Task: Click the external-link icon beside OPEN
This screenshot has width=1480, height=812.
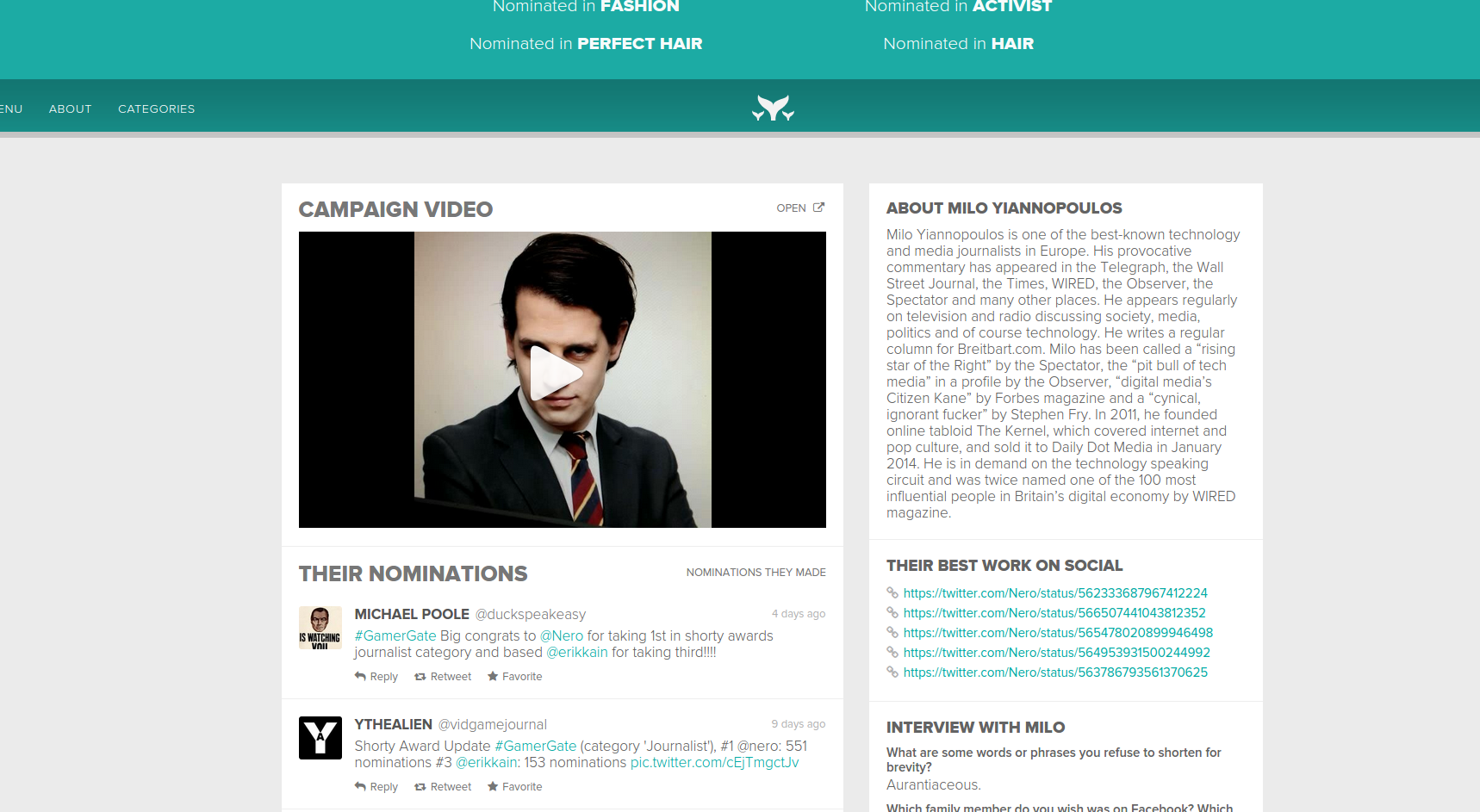Action: pos(818,208)
